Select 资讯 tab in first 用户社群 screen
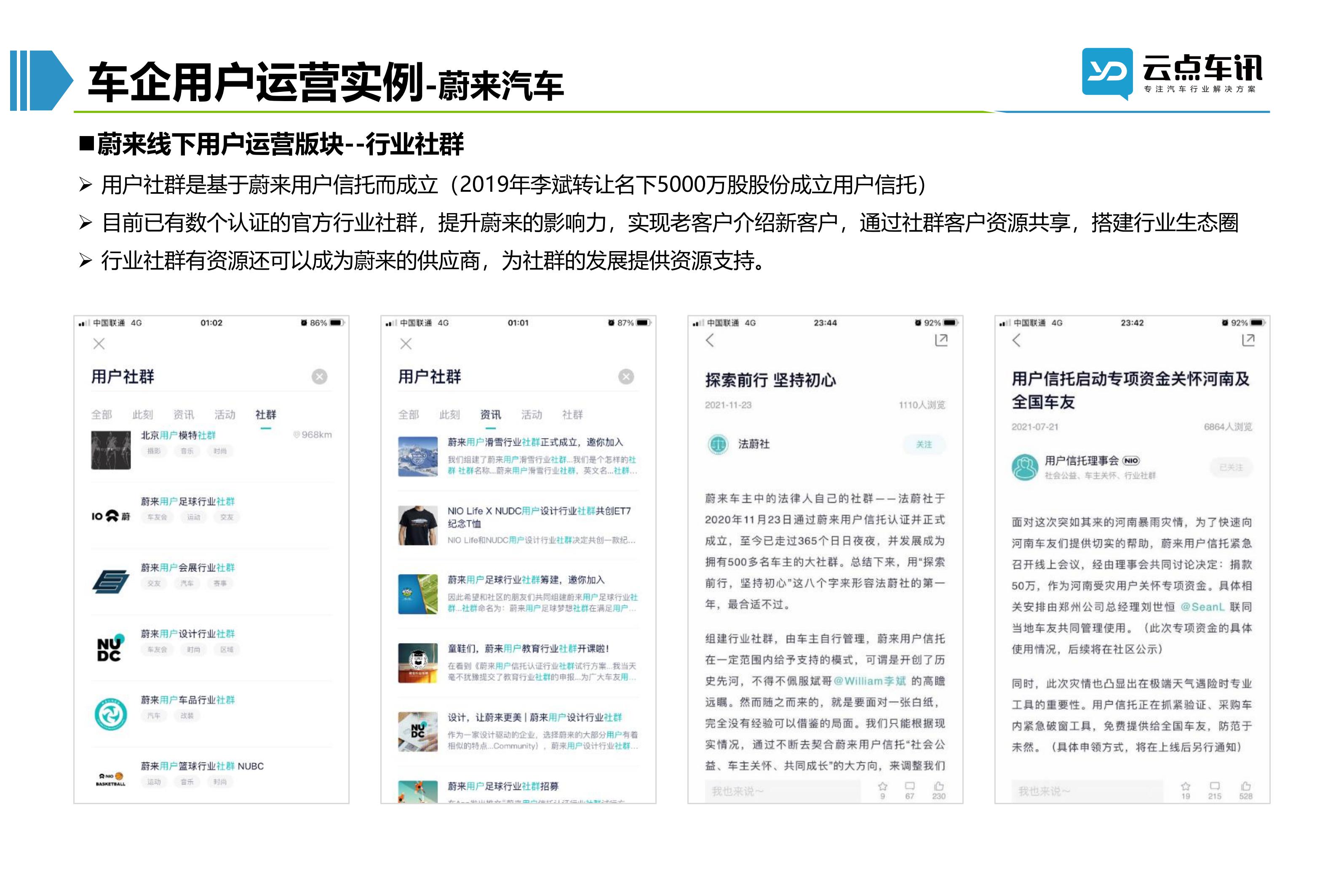This screenshot has height=896, width=1344. coord(184,414)
